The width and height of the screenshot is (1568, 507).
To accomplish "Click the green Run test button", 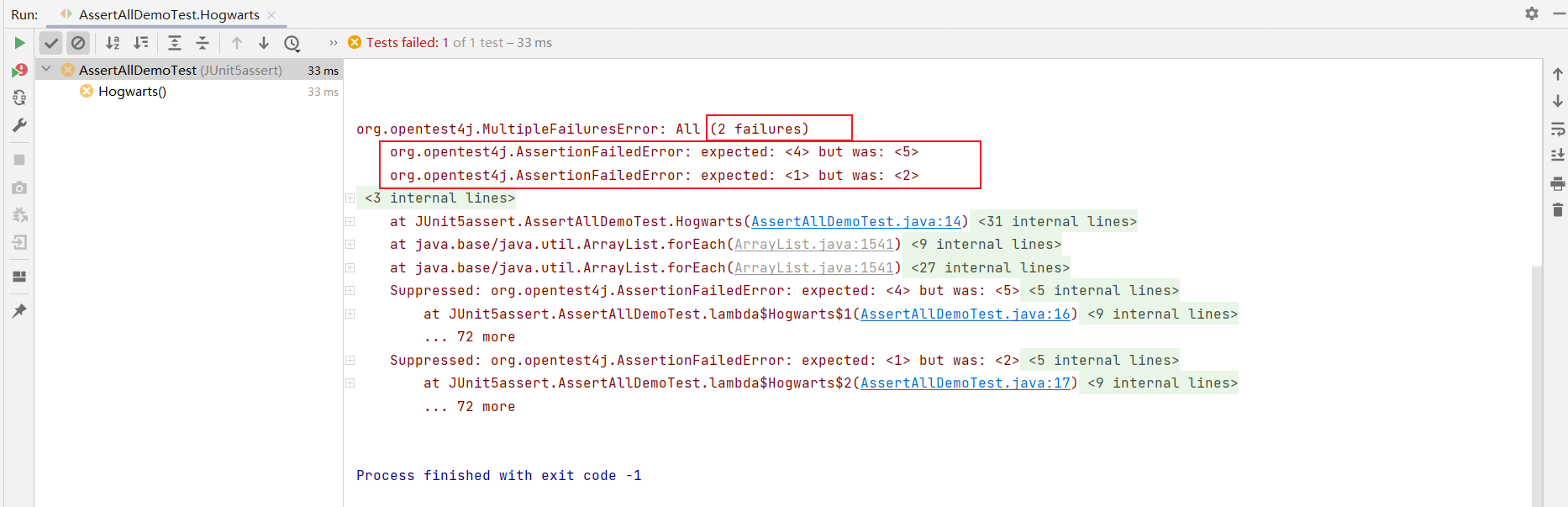I will tap(19, 43).
